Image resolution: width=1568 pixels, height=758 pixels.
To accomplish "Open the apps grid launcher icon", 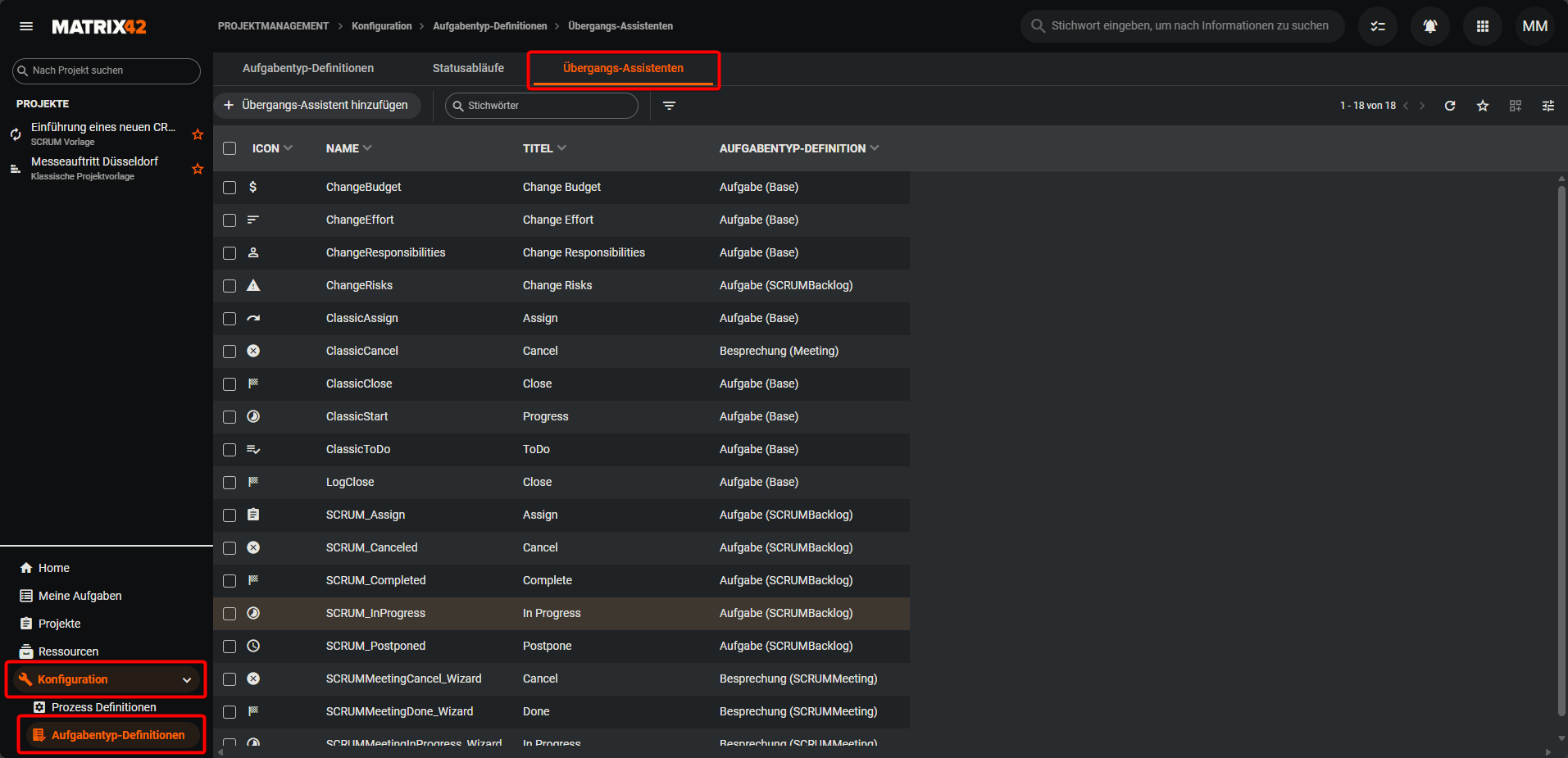I will [x=1482, y=26].
